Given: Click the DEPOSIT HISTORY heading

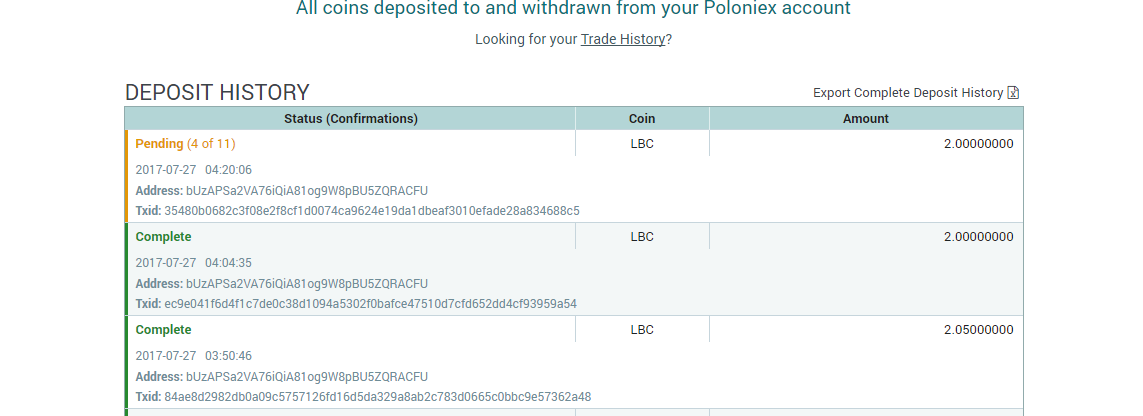Looking at the screenshot, I should [217, 93].
